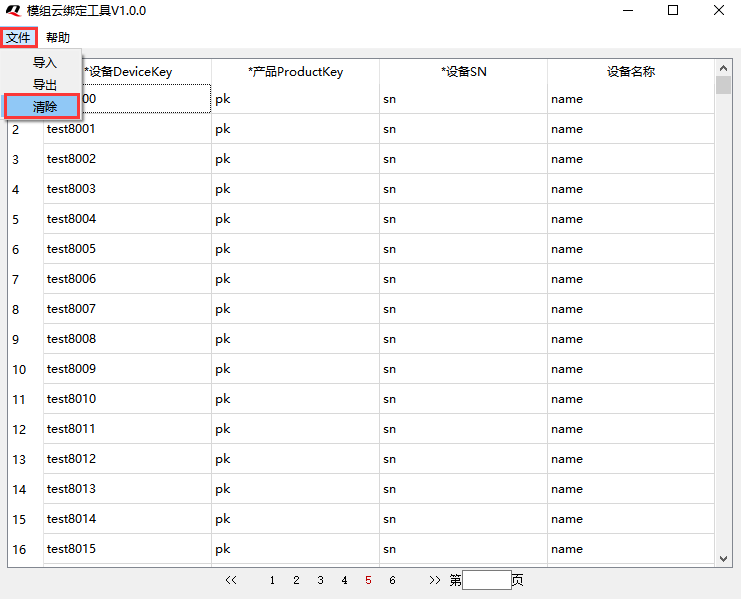The height and width of the screenshot is (599, 741).
Task: Click the *设备SN column header
Action: (464, 72)
